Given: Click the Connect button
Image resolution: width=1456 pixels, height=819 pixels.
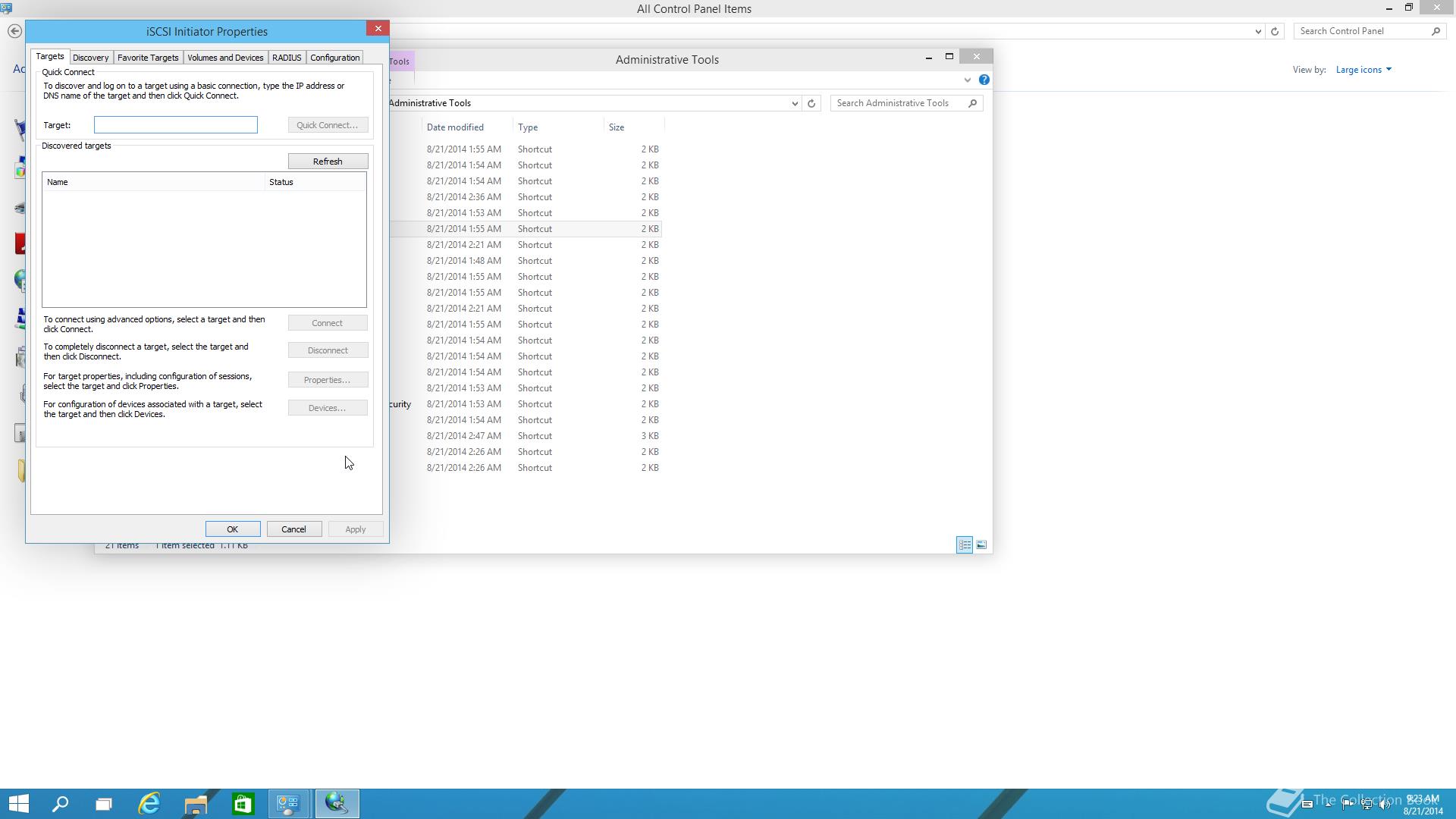Looking at the screenshot, I should click(328, 323).
